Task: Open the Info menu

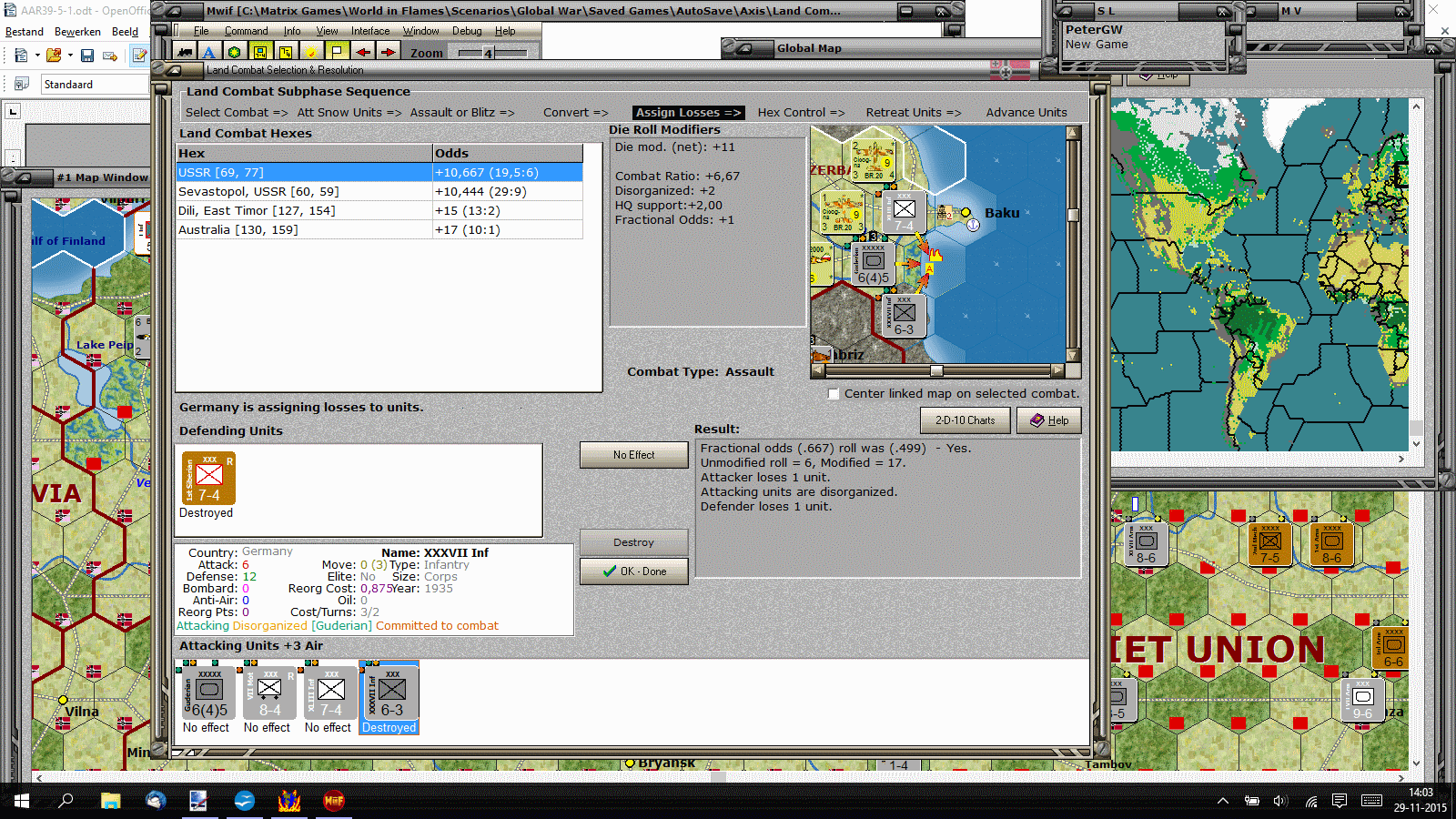Action: pyautogui.click(x=292, y=31)
